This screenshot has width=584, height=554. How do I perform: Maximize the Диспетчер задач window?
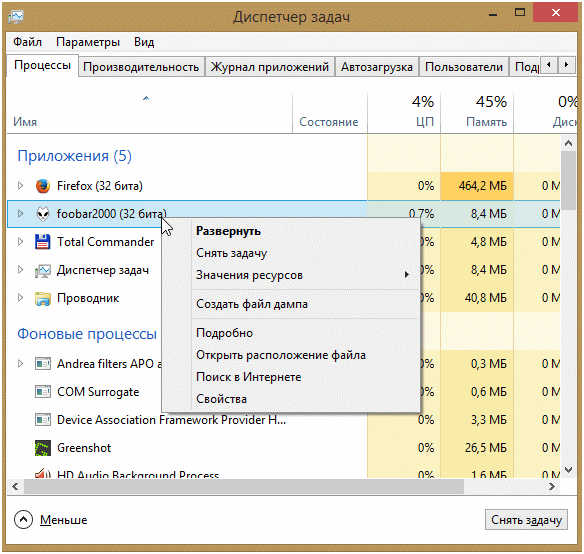click(x=520, y=12)
